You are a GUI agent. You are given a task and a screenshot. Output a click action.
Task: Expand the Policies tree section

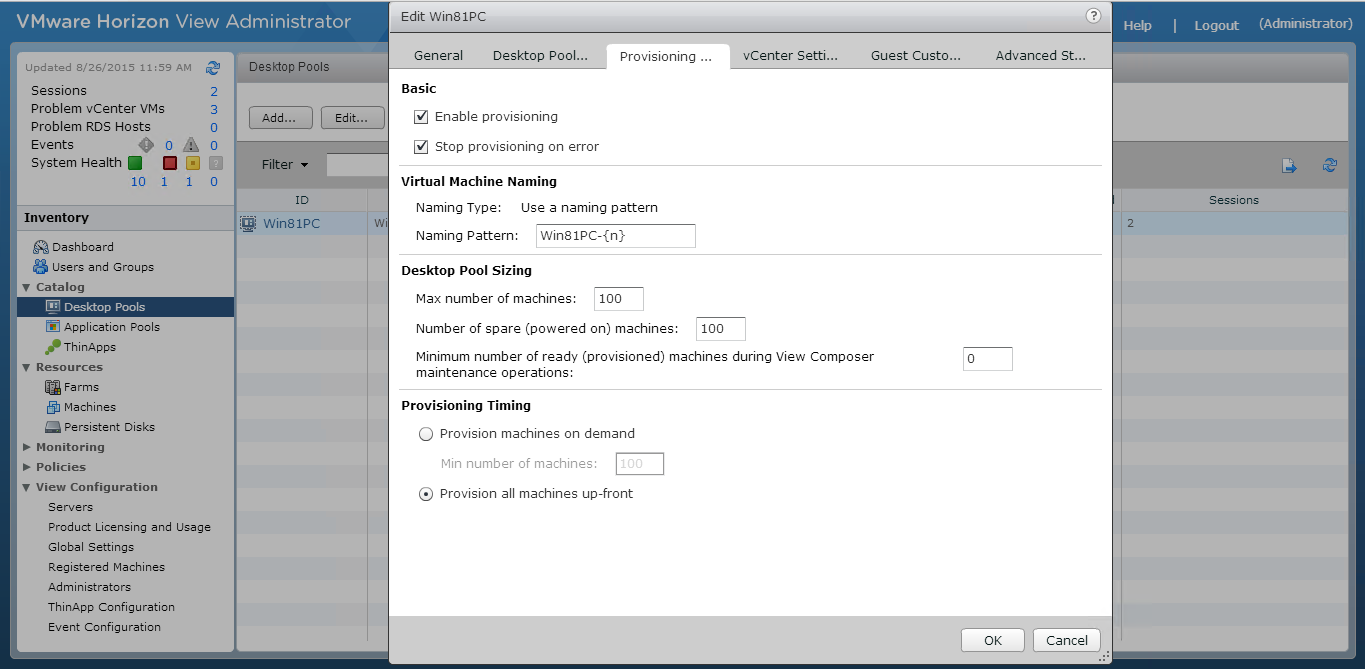click(x=27, y=467)
